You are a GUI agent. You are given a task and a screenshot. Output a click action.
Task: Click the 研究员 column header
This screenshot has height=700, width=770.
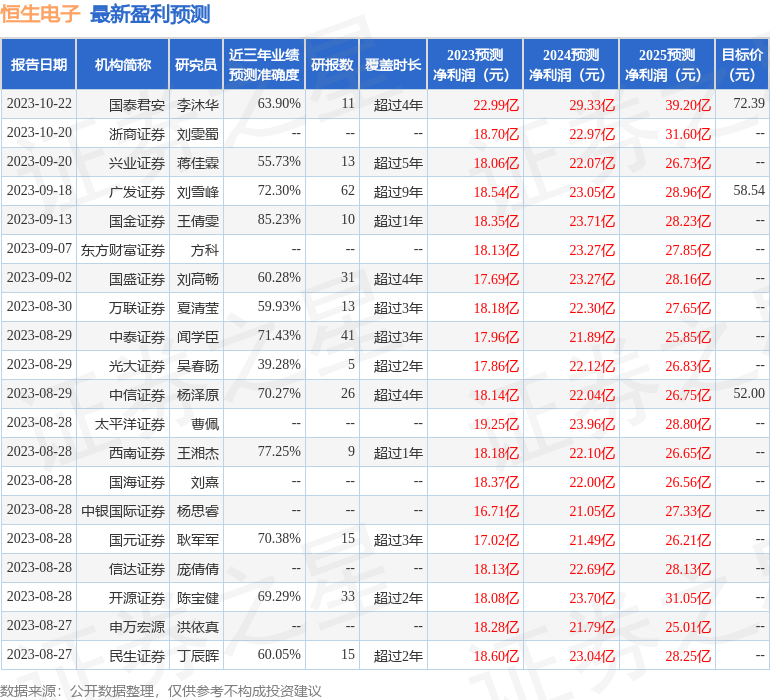(x=196, y=64)
